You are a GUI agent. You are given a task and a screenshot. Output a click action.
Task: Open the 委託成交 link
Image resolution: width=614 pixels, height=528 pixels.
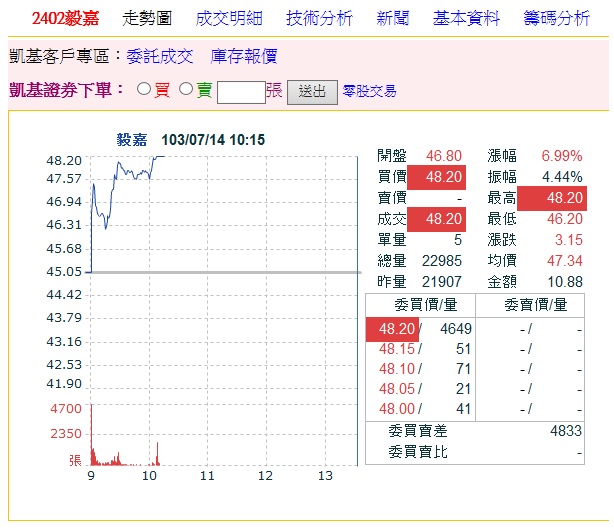click(159, 56)
